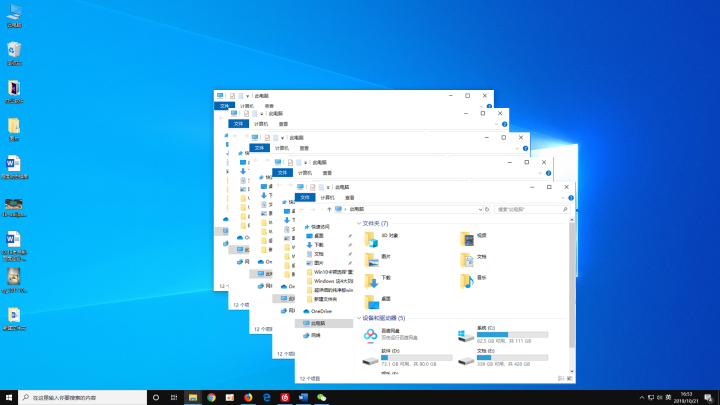
Task: Open the Documents folder in front window's main pane
Action: click(474, 260)
